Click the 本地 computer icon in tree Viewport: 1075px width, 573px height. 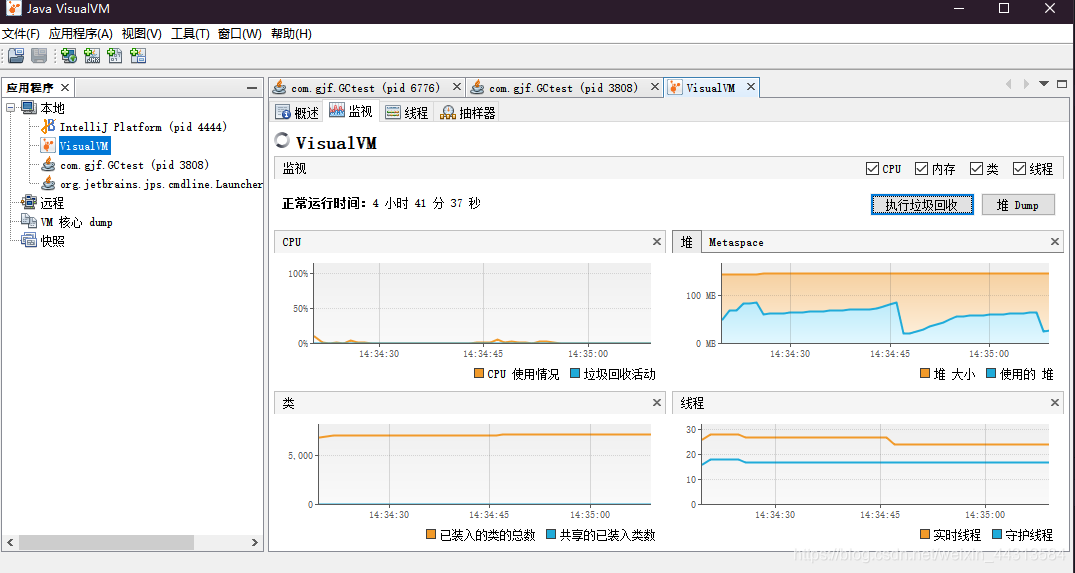[x=28, y=108]
